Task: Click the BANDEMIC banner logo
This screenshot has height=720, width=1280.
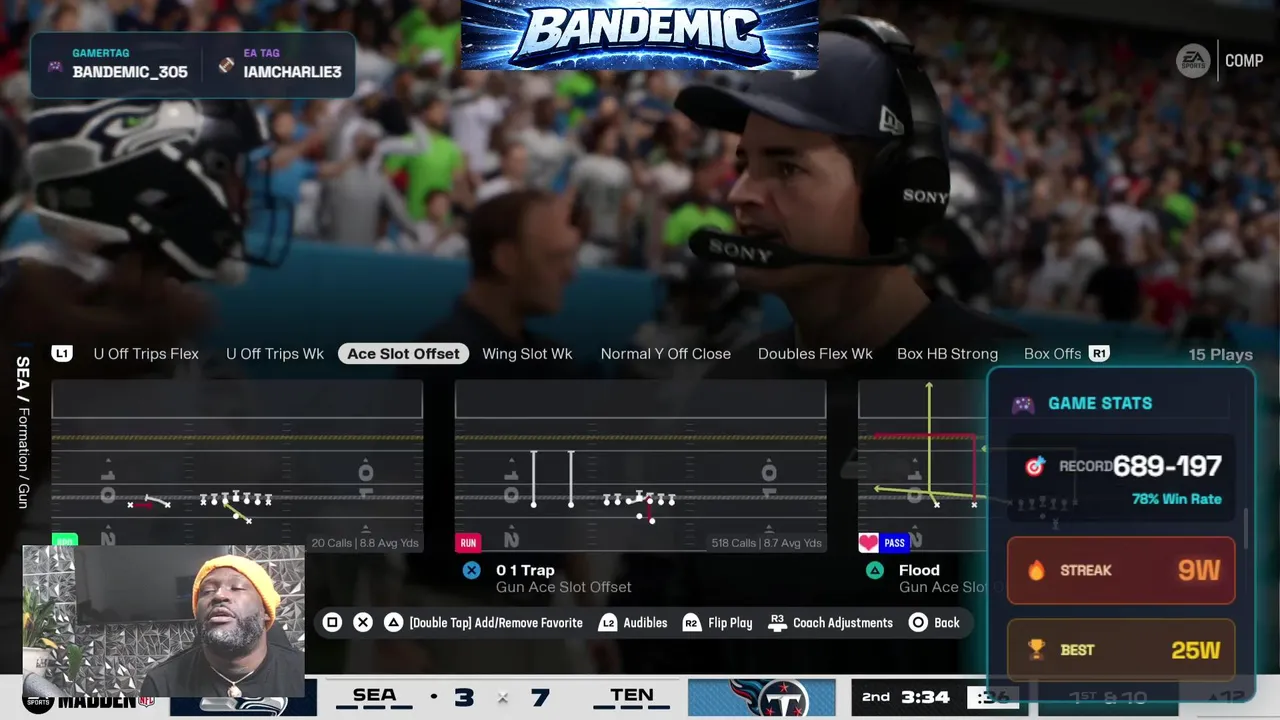Action: pyautogui.click(x=640, y=35)
